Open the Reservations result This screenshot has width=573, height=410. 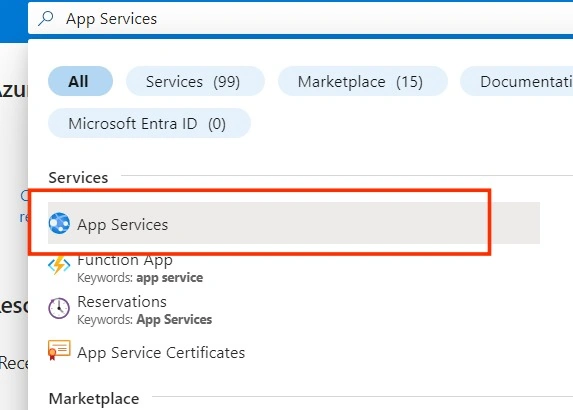click(294, 310)
